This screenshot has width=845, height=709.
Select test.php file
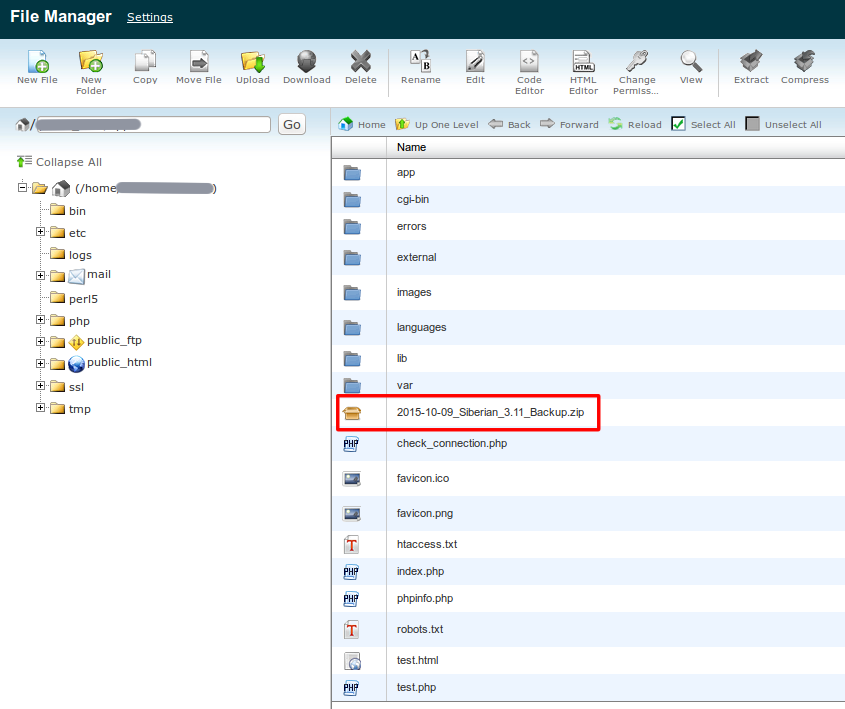click(588, 687)
